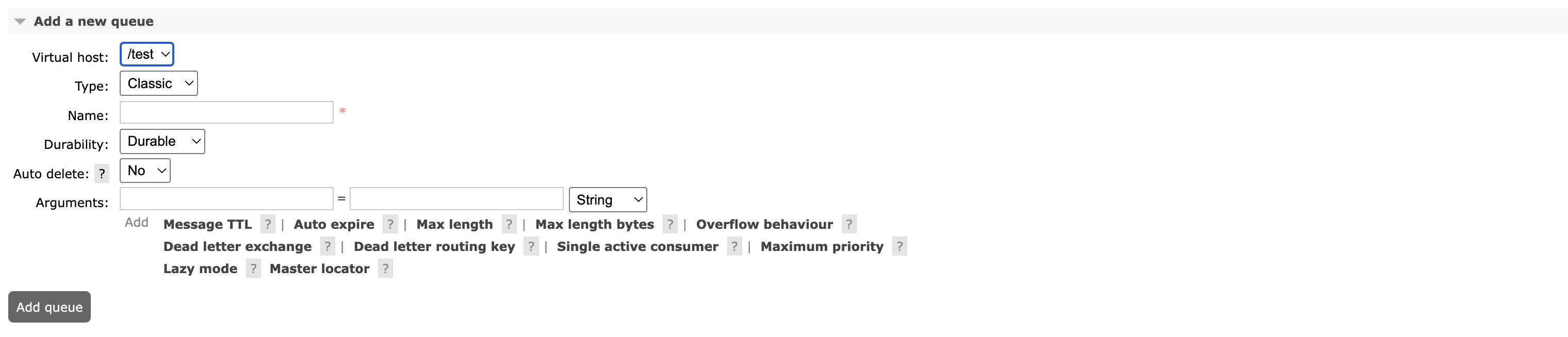Change the Durability dropdown selection
Viewport: 1568px width, 337px height.
(x=162, y=142)
